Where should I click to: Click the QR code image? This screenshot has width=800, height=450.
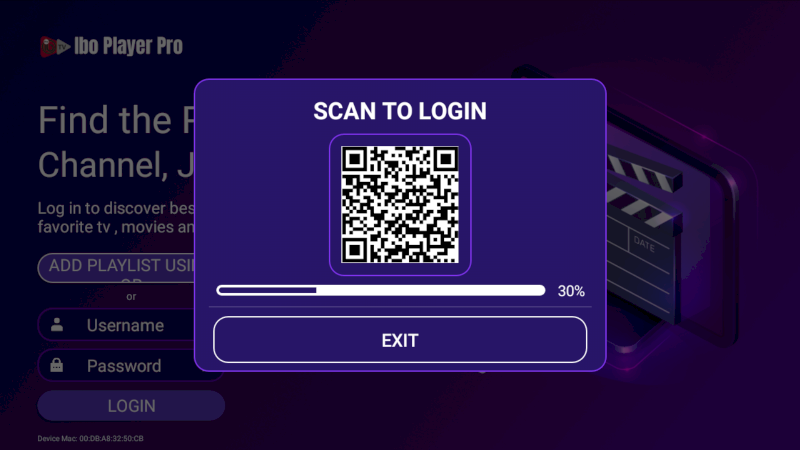tap(400, 205)
